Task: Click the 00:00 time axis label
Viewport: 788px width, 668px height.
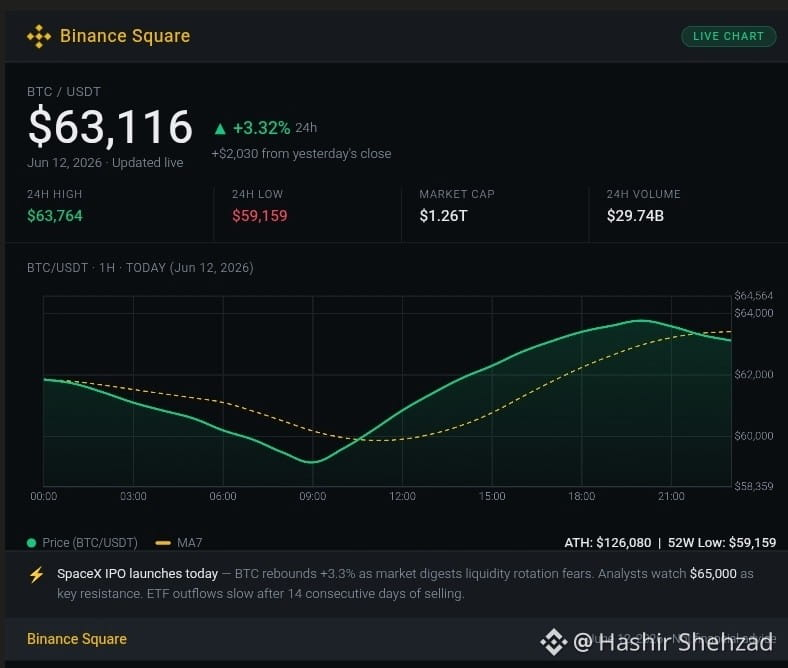Action: click(x=44, y=497)
